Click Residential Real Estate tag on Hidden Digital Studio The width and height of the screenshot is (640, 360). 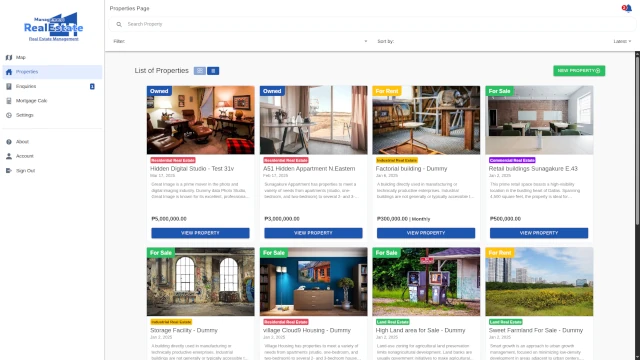[173, 160]
